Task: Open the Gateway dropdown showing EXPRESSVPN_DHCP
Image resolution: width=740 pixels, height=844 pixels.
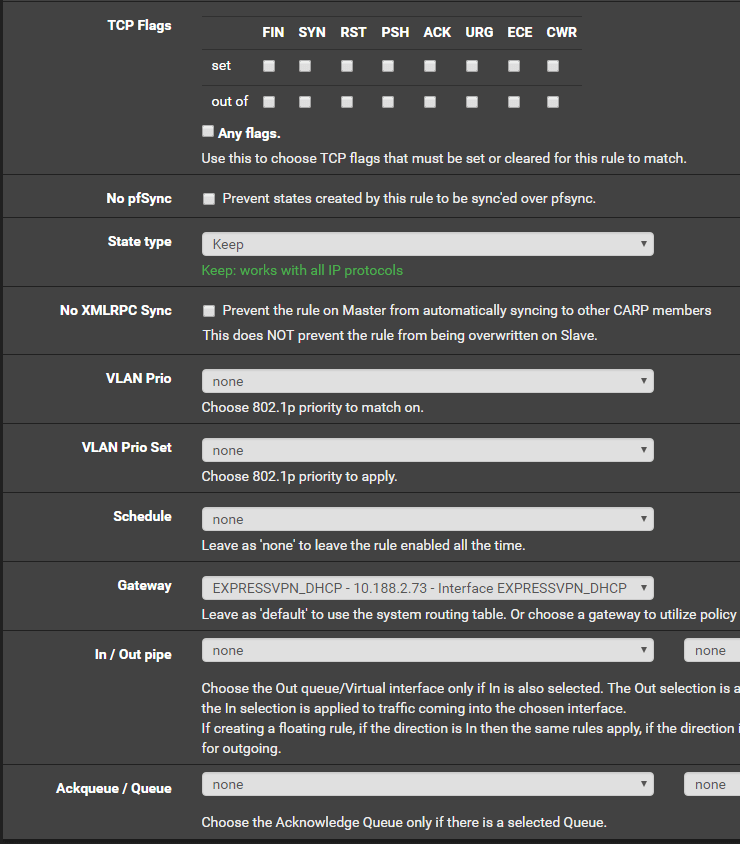Action: pyautogui.click(x=428, y=588)
